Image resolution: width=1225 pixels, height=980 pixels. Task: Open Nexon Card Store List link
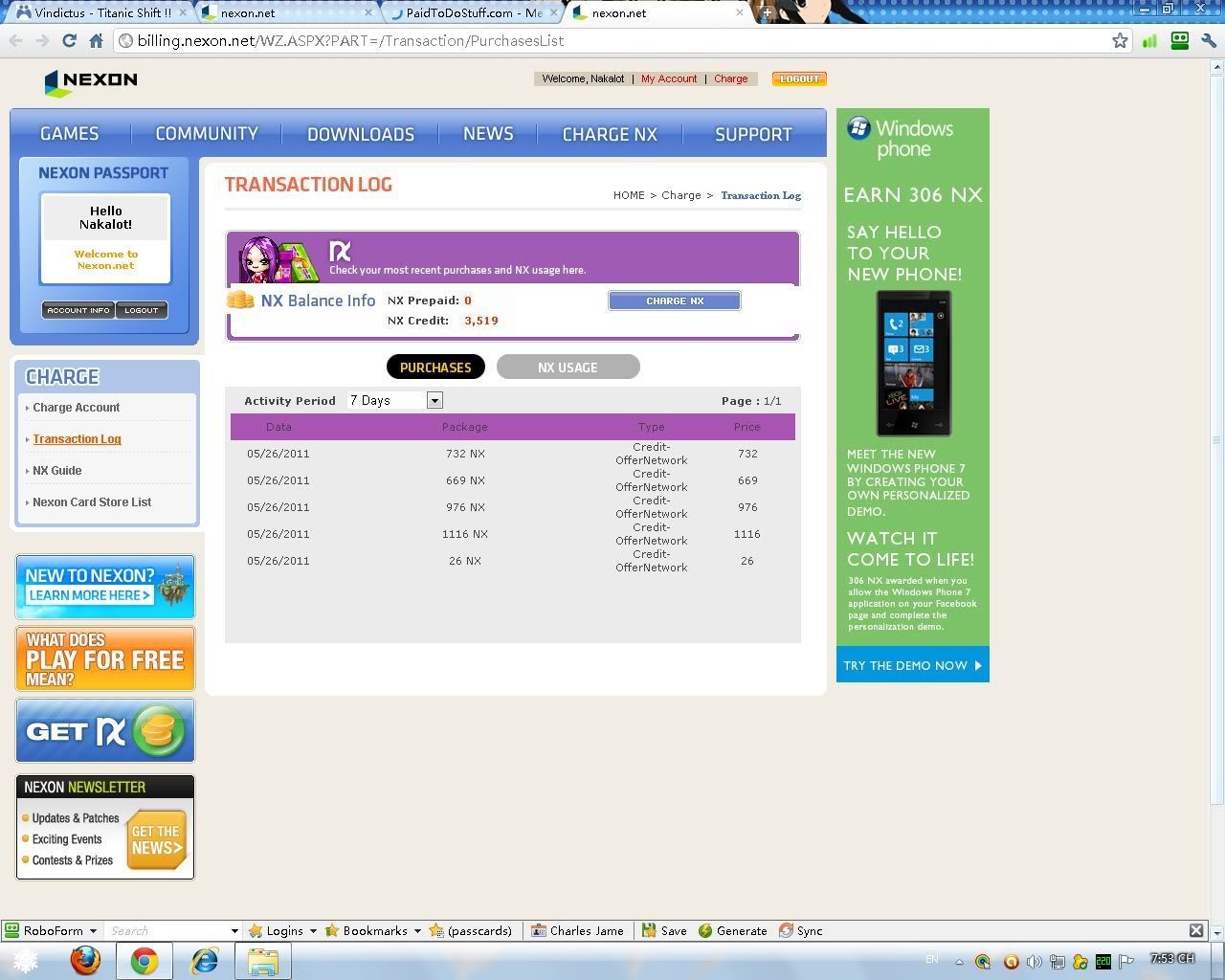click(x=92, y=502)
